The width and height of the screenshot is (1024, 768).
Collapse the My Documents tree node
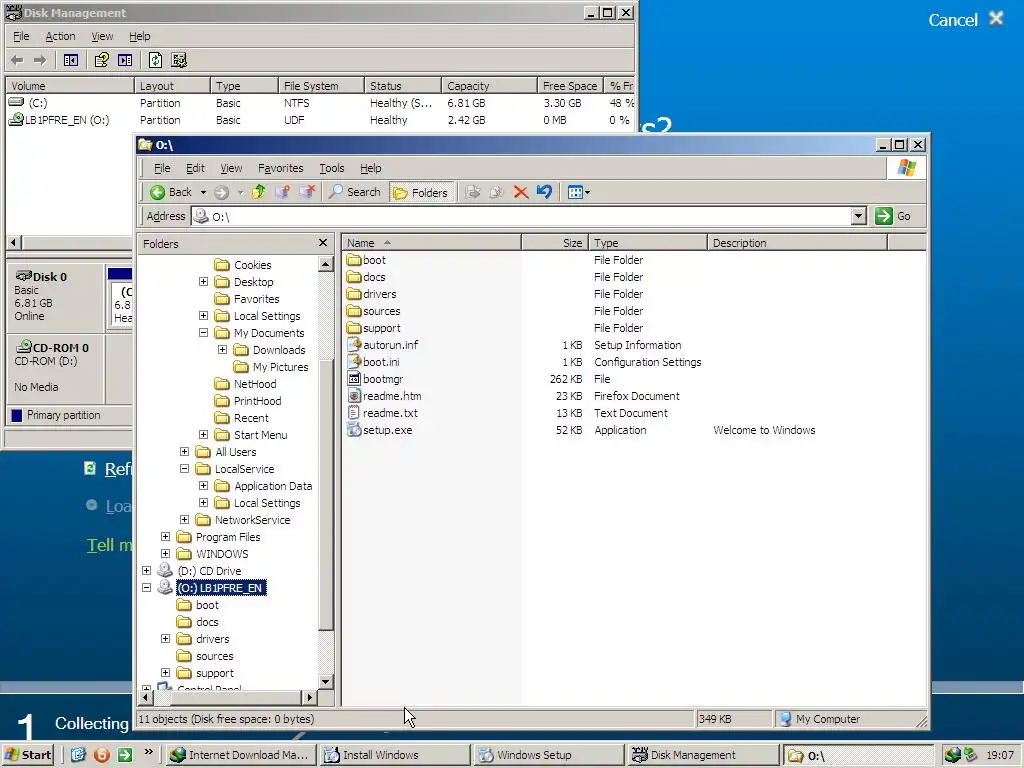(203, 332)
